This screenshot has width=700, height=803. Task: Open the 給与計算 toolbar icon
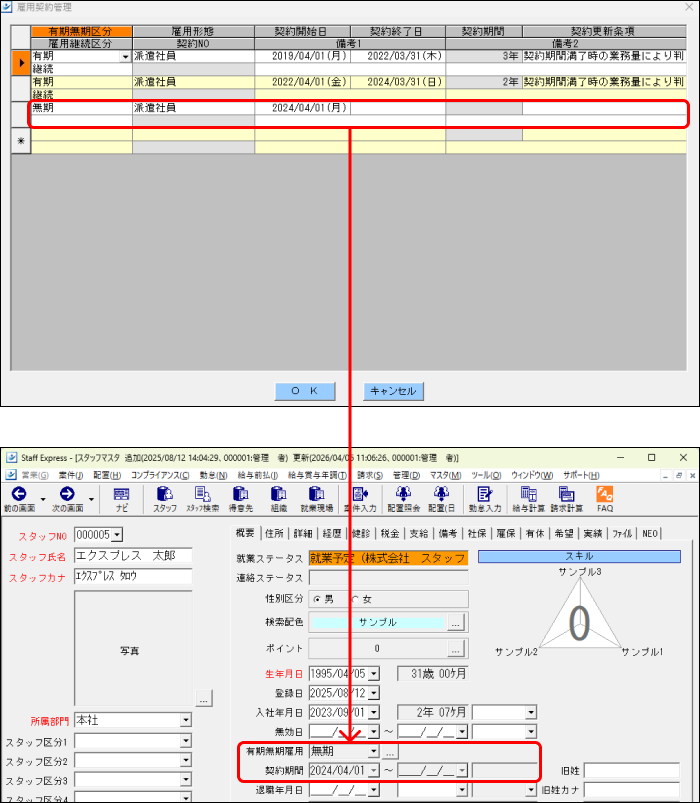pyautogui.click(x=528, y=499)
